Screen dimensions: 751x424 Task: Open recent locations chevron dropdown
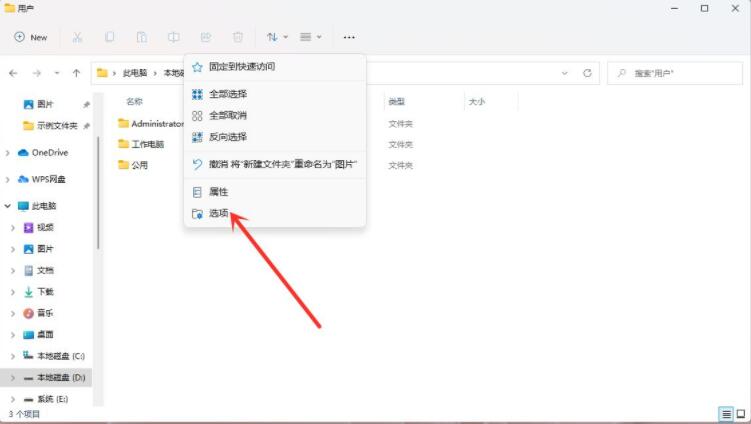[x=57, y=73]
